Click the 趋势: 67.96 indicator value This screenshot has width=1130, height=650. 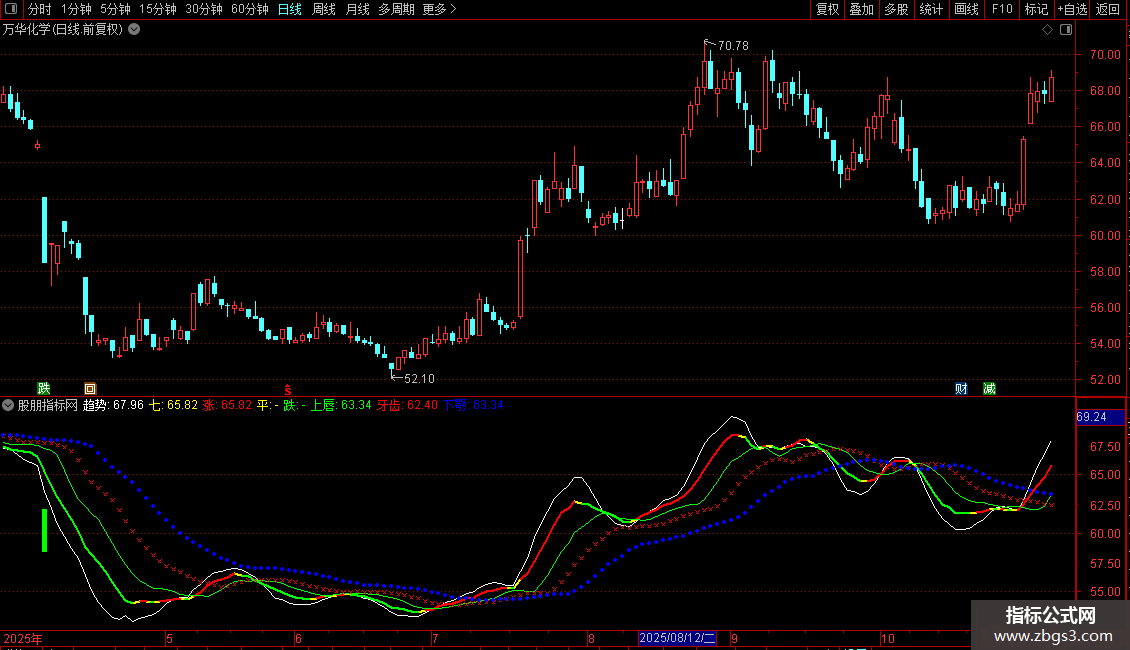point(113,405)
